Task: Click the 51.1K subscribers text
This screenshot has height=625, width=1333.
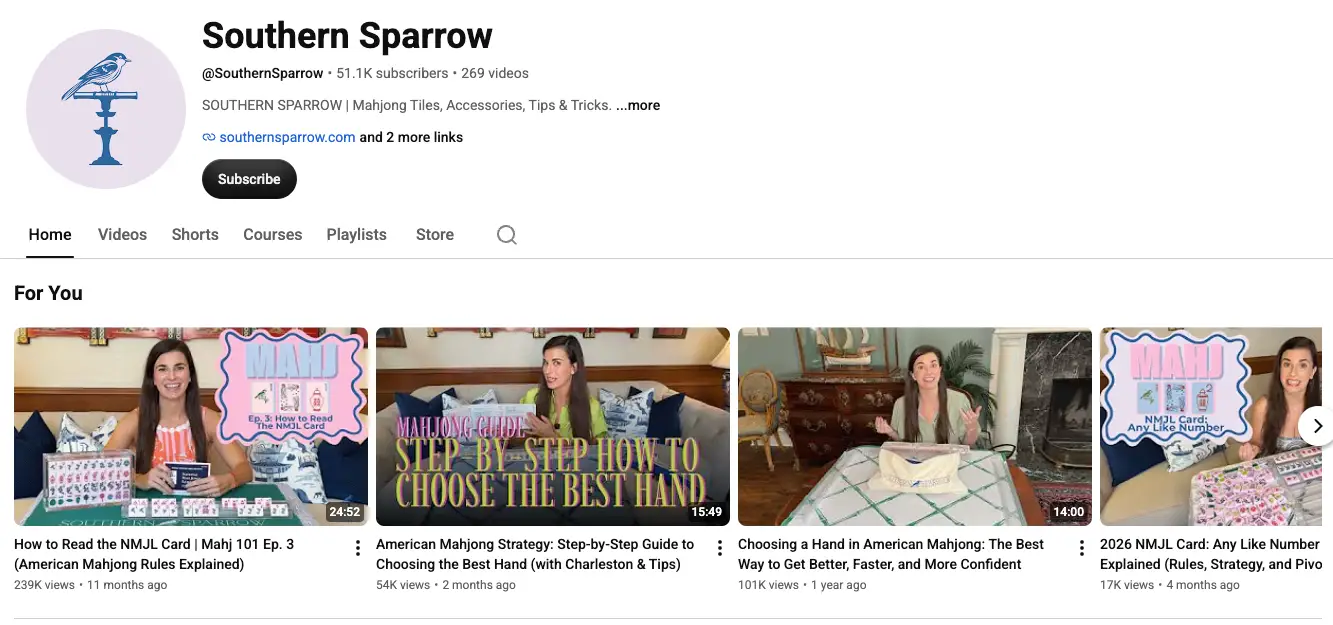Action: pos(392,73)
